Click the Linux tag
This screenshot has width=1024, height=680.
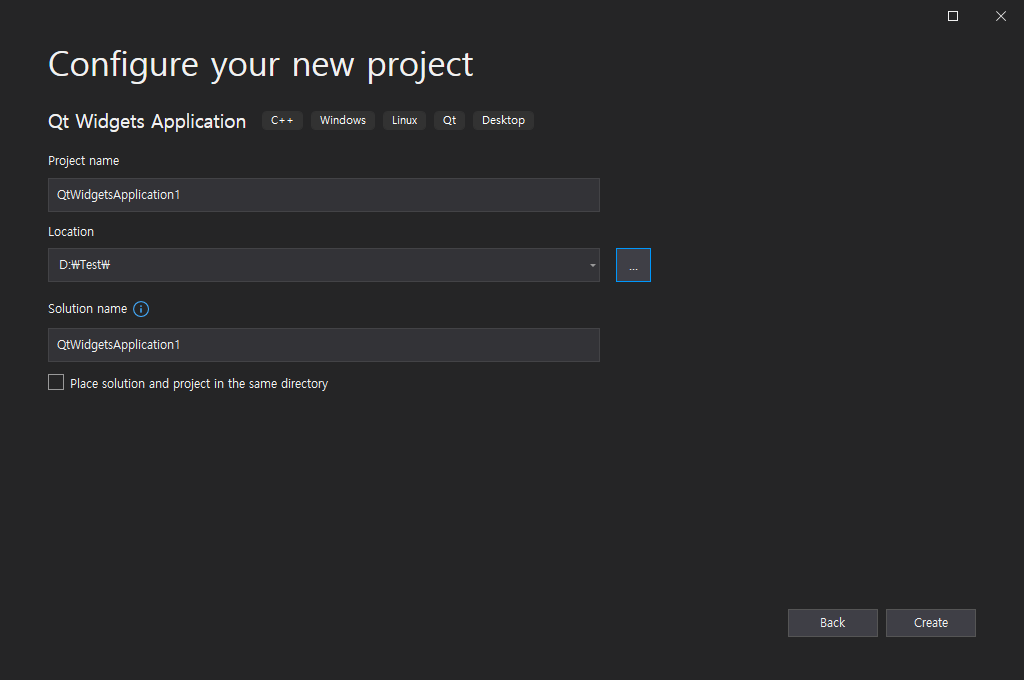coord(404,120)
